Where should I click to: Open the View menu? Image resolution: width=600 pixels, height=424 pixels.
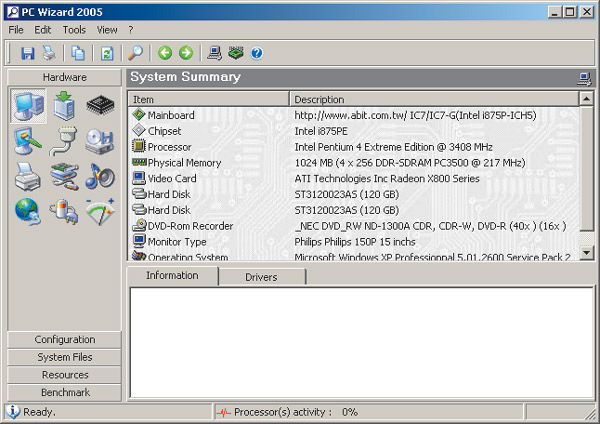[x=107, y=30]
